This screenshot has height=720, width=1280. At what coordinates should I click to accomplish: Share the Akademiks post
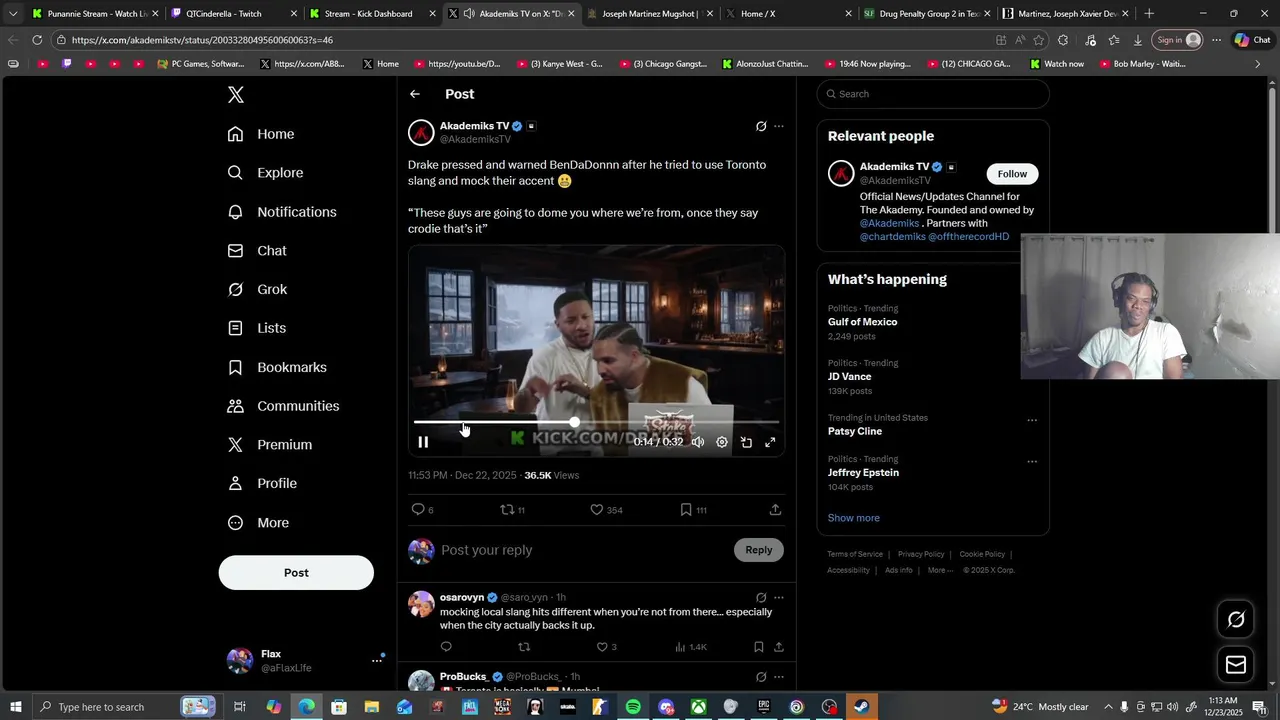(x=775, y=510)
